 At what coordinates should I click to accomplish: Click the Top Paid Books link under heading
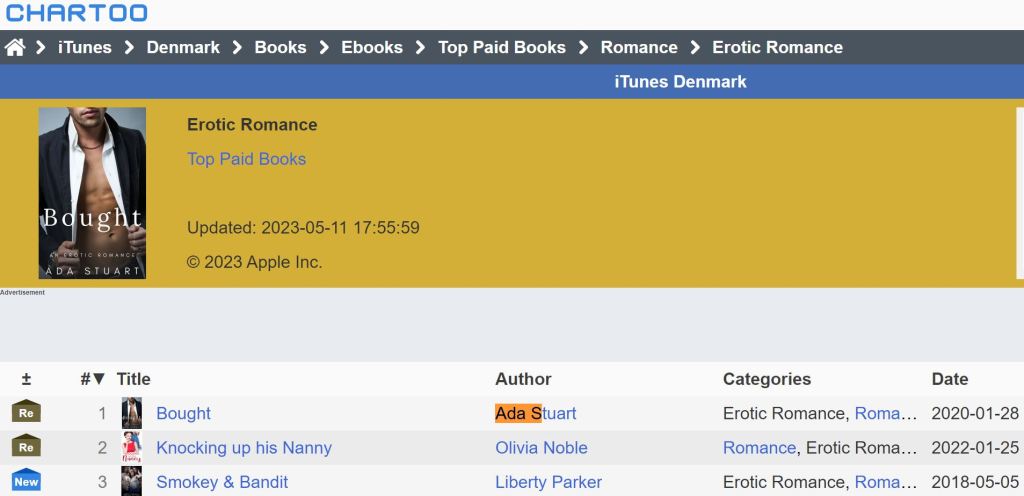coord(246,159)
